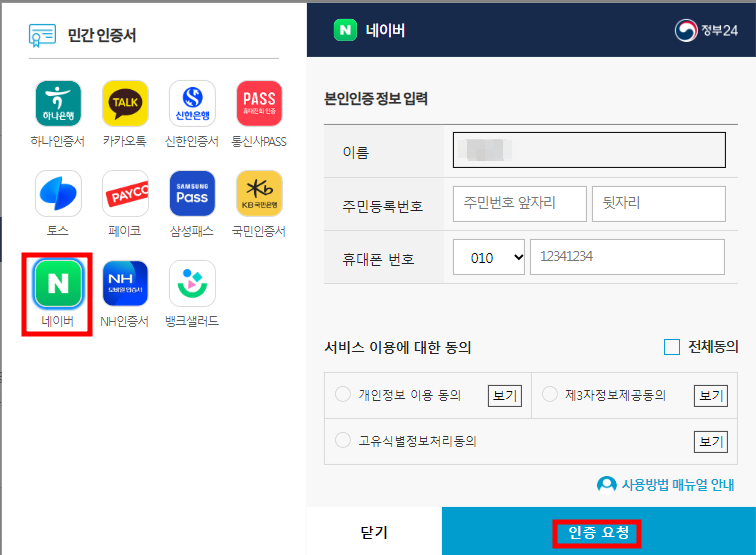Choose the 카카오톡 TALK certificate icon
Screen dimensions: 756x555
[x=125, y=104]
